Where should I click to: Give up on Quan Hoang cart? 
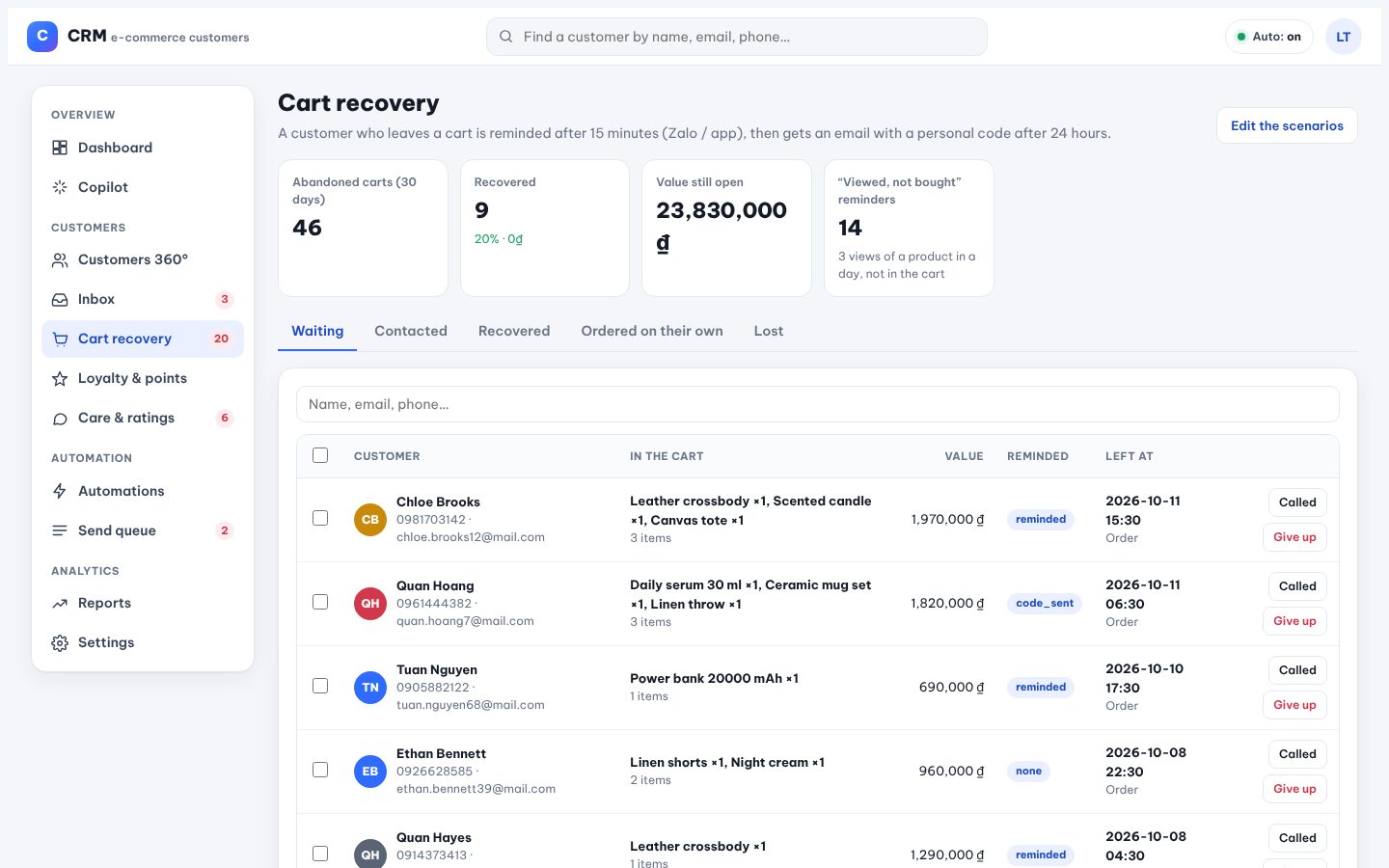1294,621
